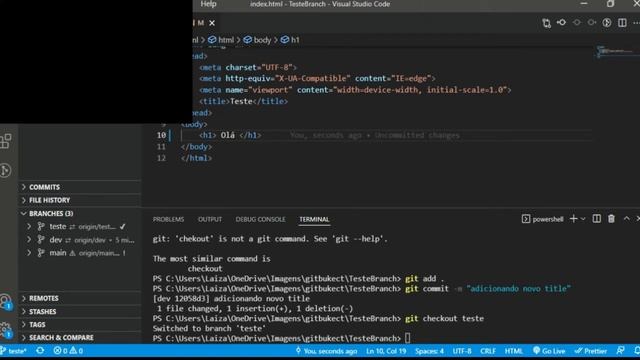Select the TERMINAL panel tab
The height and width of the screenshot is (360, 640).
coord(314,219)
